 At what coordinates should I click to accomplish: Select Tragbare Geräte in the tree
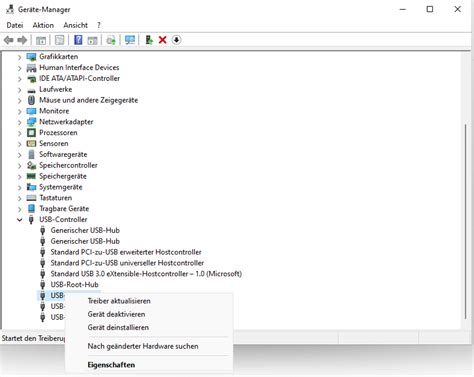[x=64, y=209]
